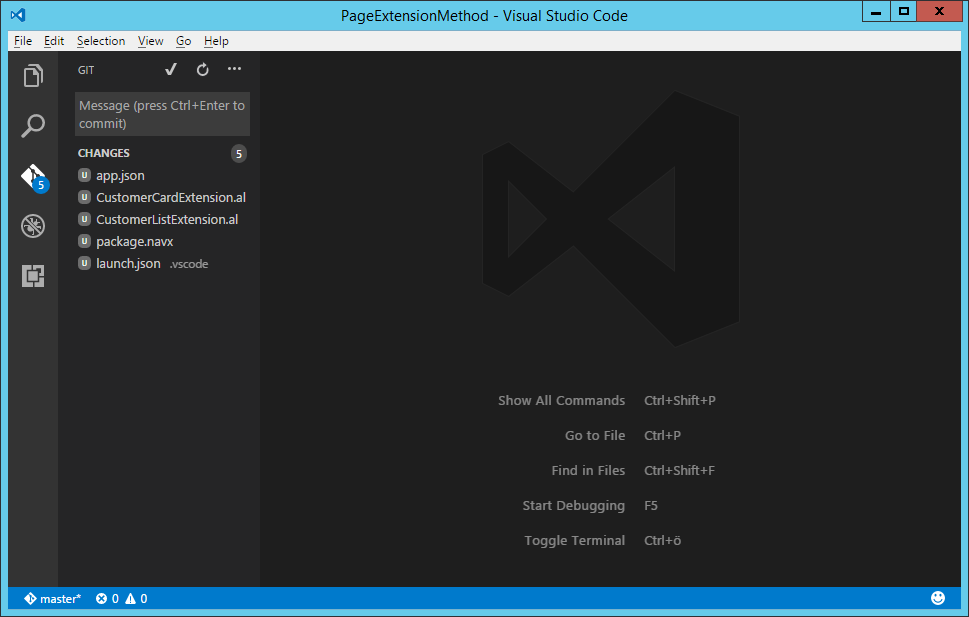Click the Toggle Terminal shortcut hint
Image resolution: width=969 pixels, height=617 pixels.
tap(603, 540)
